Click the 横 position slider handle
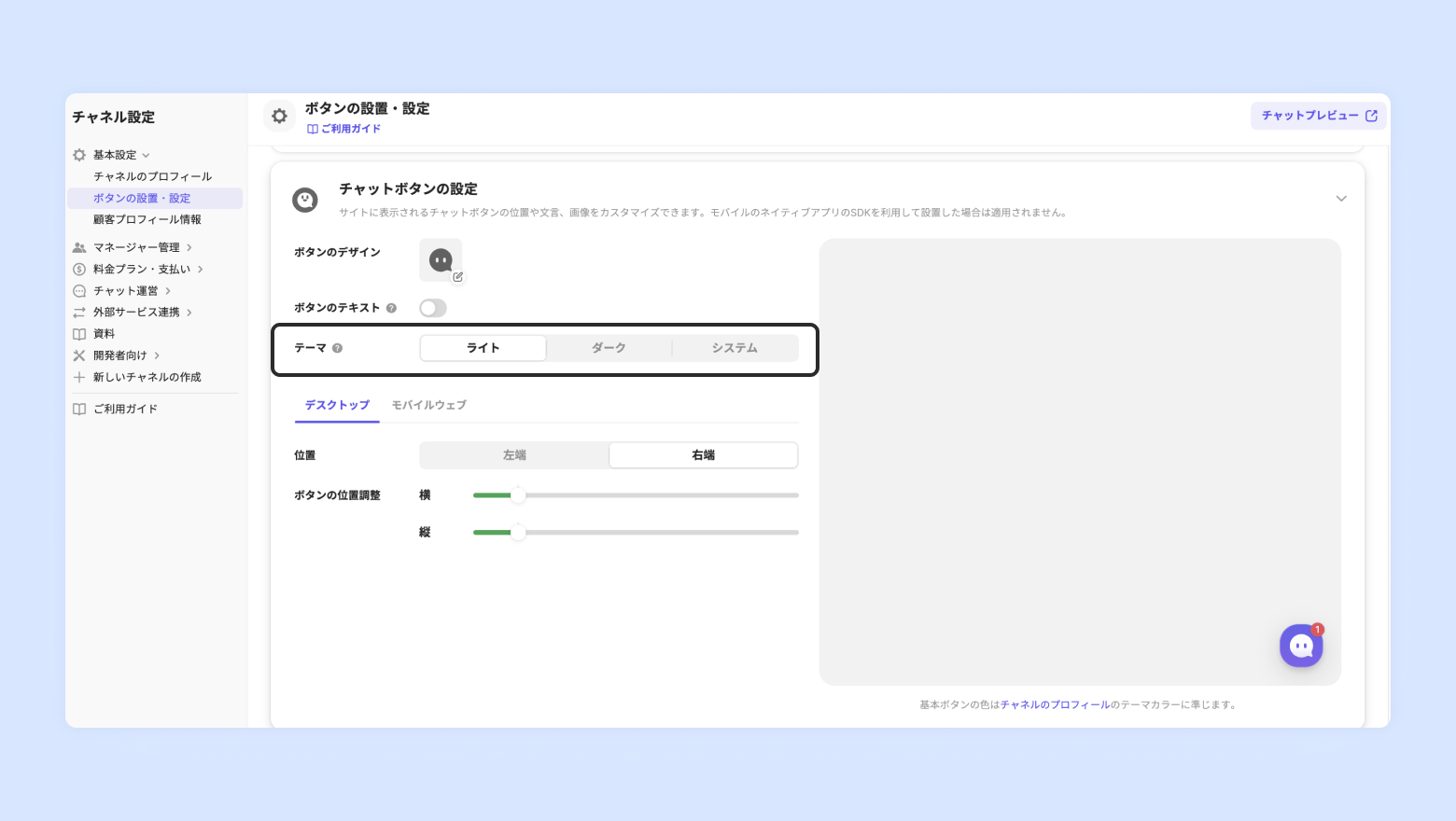The height and width of the screenshot is (821, 1456). (x=518, y=495)
